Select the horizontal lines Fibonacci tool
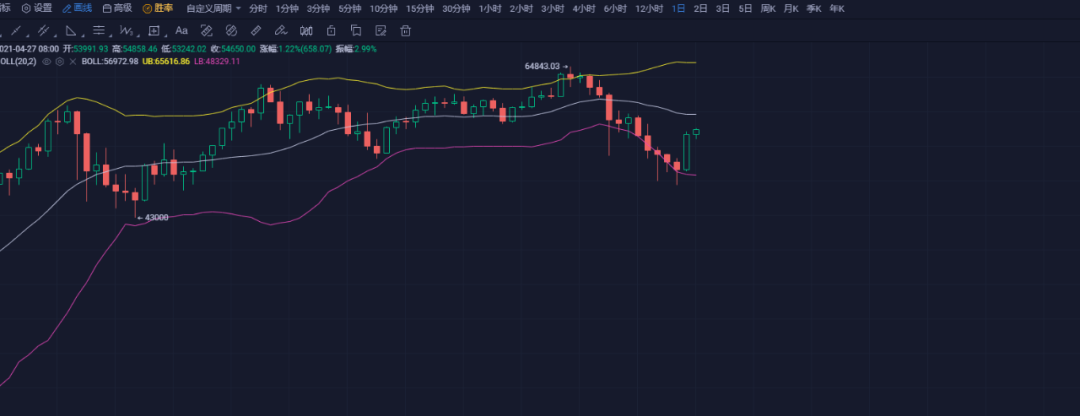 98,30
